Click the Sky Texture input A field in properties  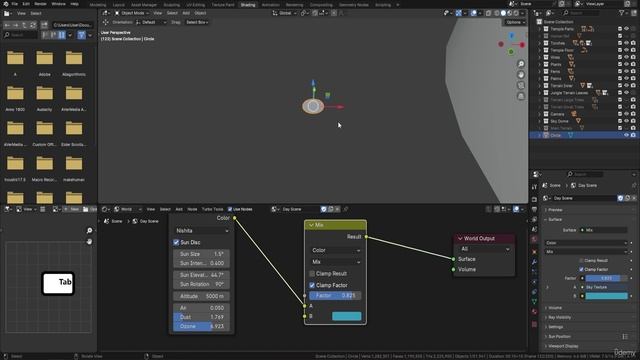tap(607, 287)
